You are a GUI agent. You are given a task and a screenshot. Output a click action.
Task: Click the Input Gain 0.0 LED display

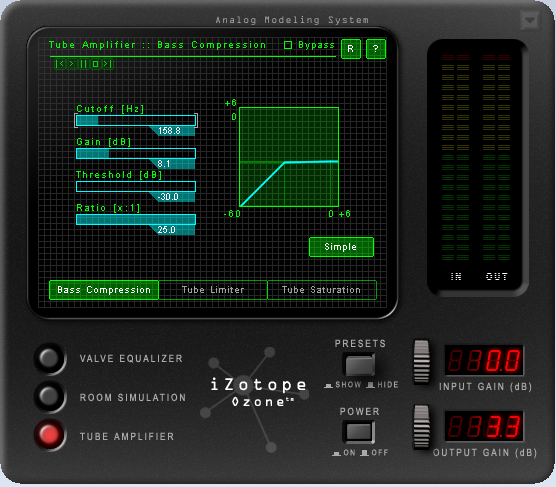(x=484, y=360)
